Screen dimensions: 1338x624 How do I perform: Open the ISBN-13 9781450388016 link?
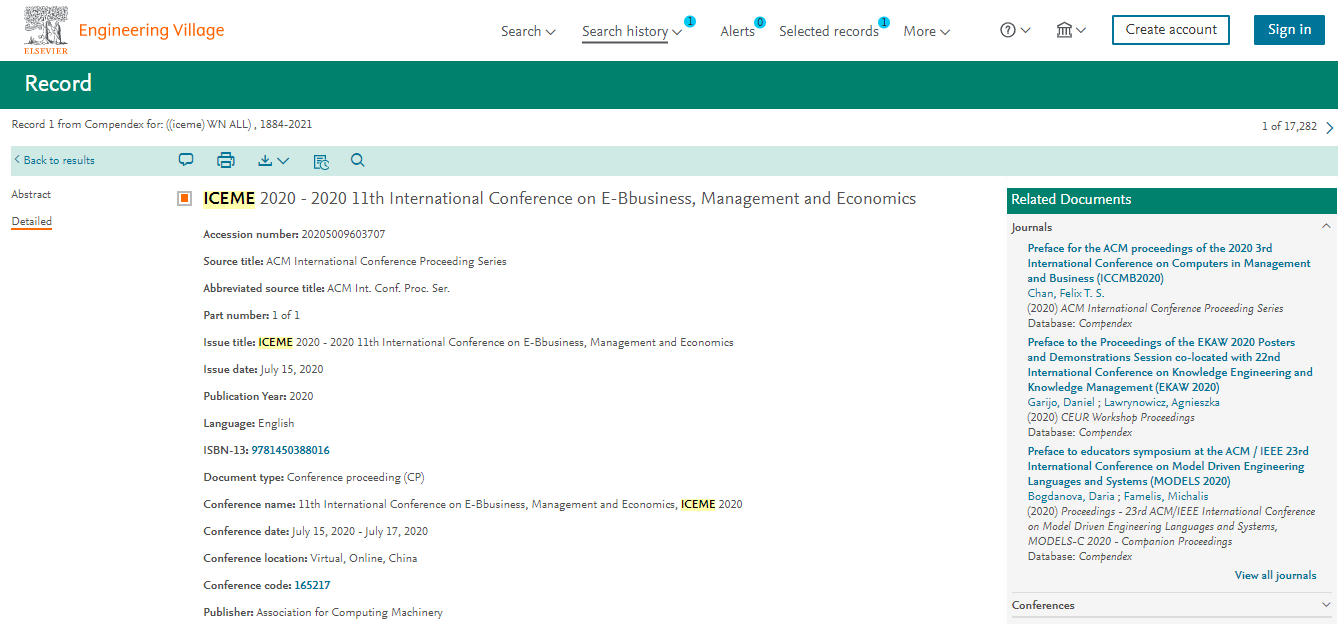290,450
